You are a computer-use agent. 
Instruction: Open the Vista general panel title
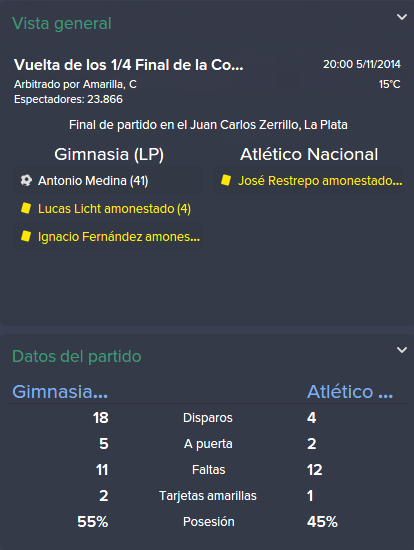pyautogui.click(x=62, y=24)
